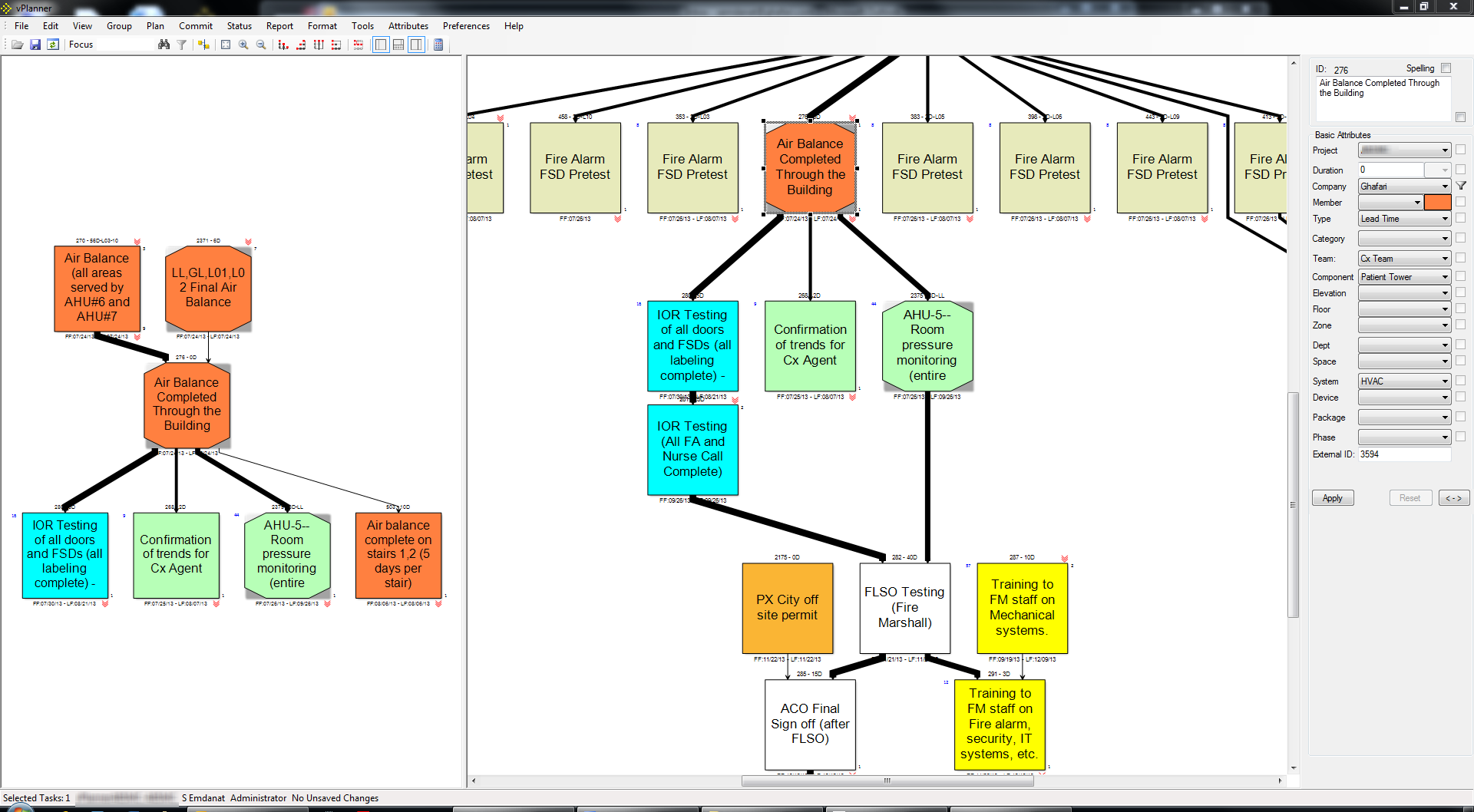Click the horizontal scrollbar of the plan canvas
This screenshot has width=1474, height=812.
point(887,781)
